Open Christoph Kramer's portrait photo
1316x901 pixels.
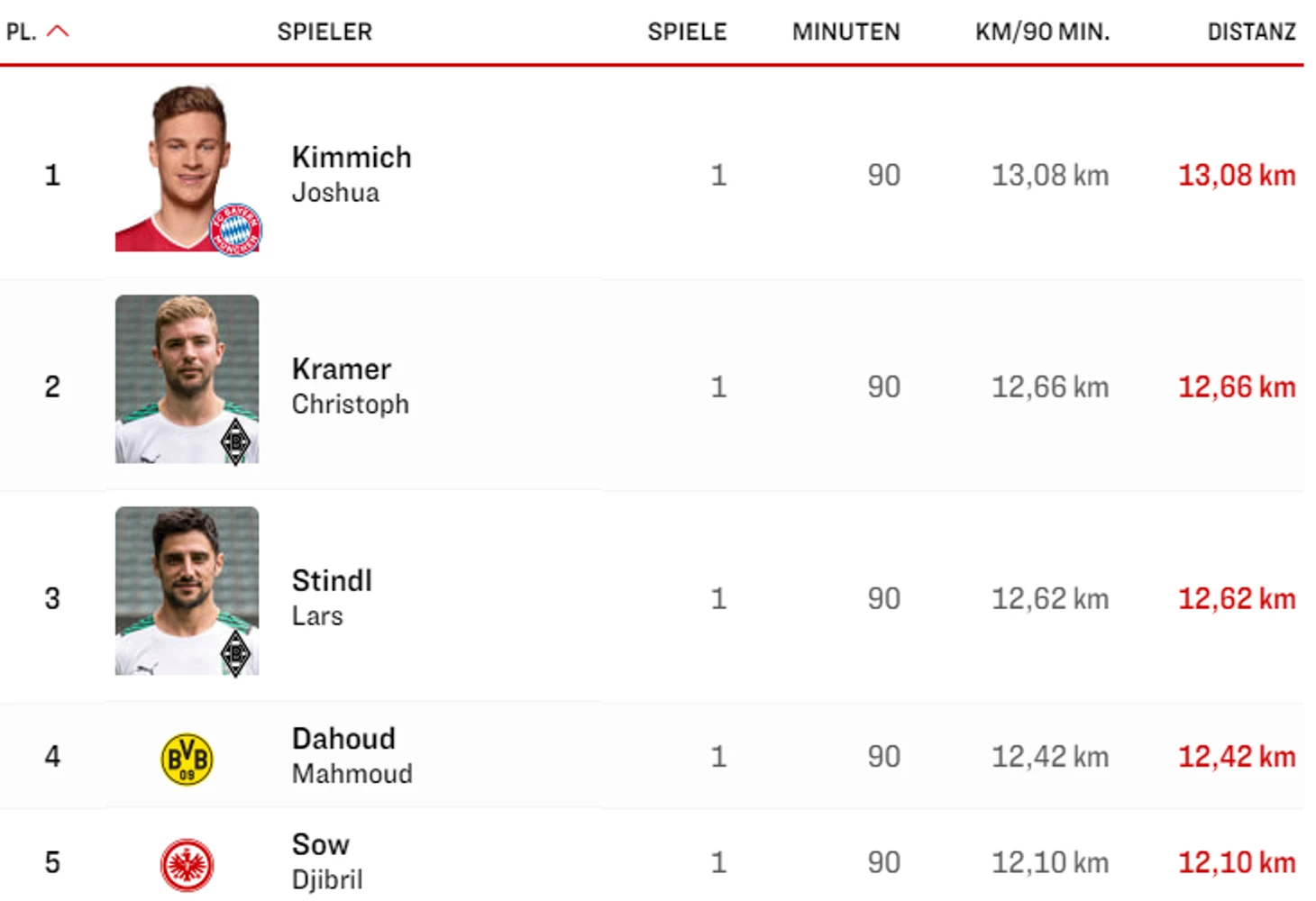tap(187, 379)
